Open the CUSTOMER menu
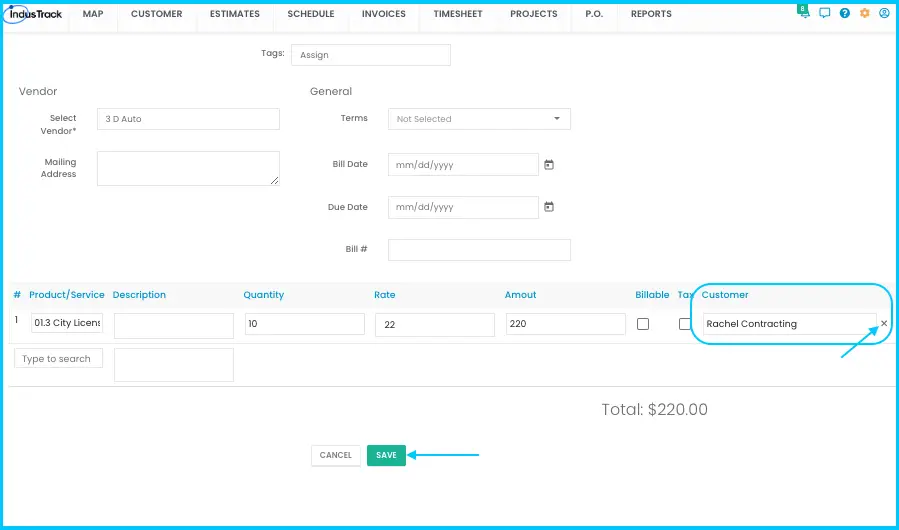The width and height of the screenshot is (899, 530). point(157,14)
